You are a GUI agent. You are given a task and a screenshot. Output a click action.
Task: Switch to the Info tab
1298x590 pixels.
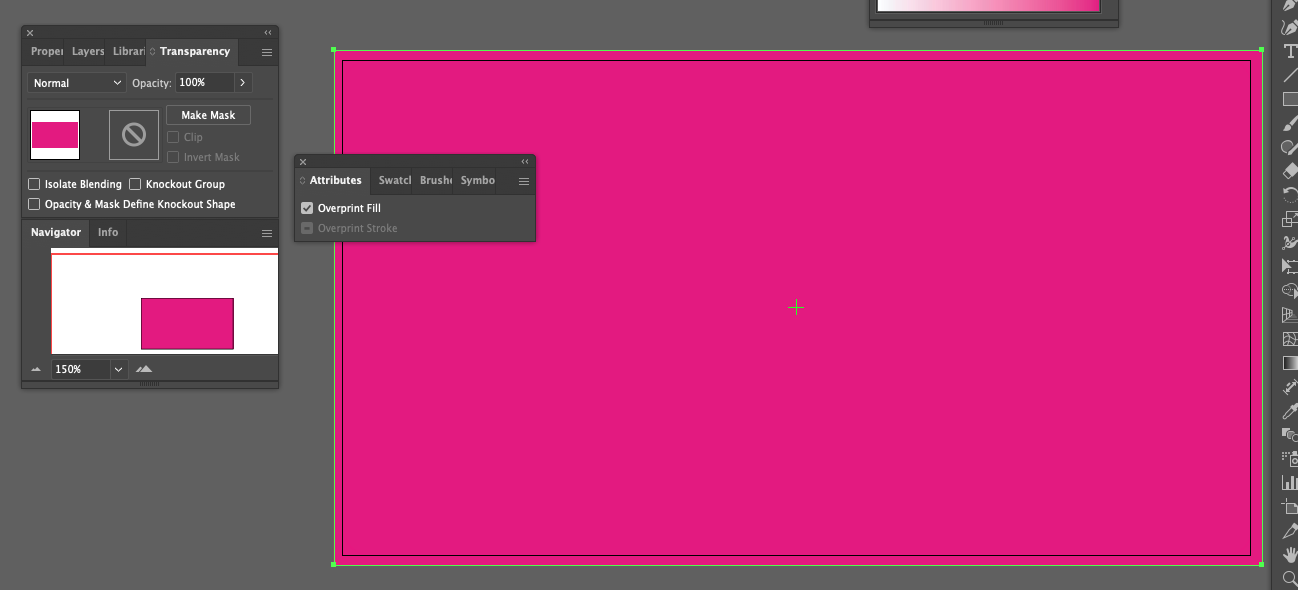point(108,232)
